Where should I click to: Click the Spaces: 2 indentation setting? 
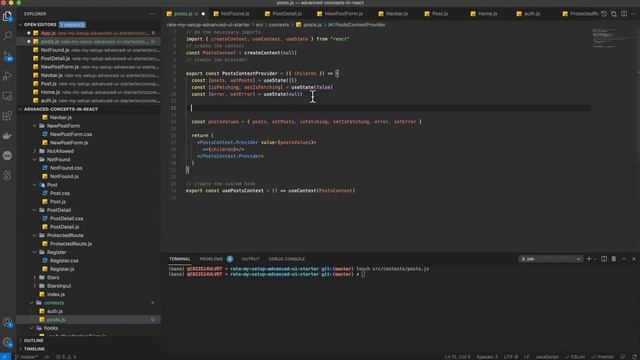pos(487,357)
